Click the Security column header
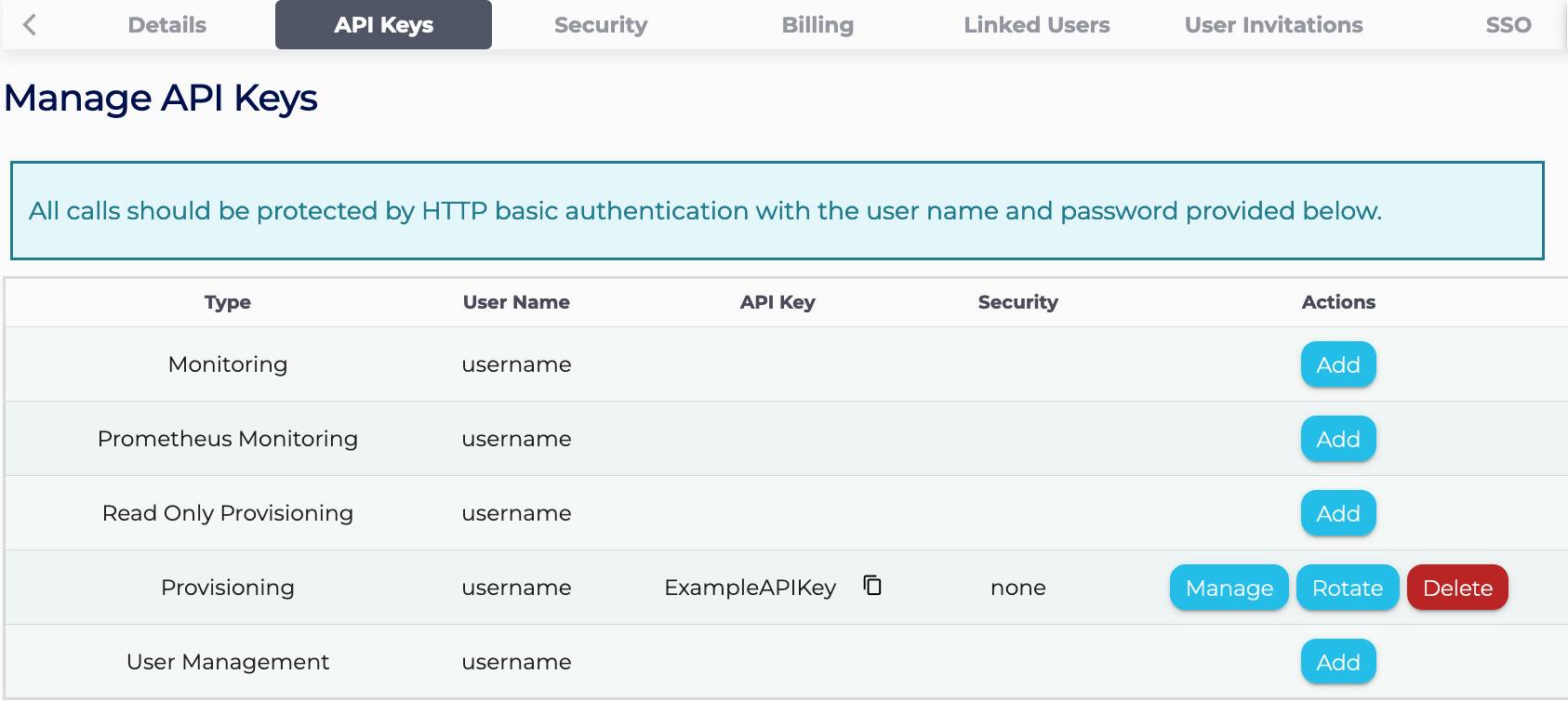 coord(1017,302)
